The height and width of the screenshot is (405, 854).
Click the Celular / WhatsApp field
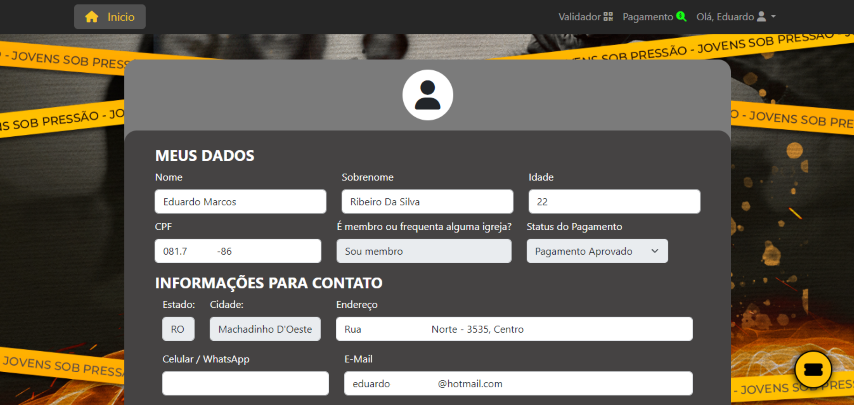tap(246, 383)
